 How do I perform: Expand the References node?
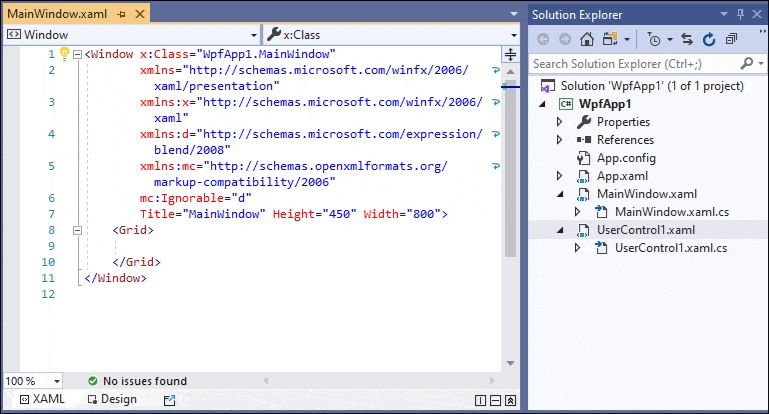click(x=560, y=140)
